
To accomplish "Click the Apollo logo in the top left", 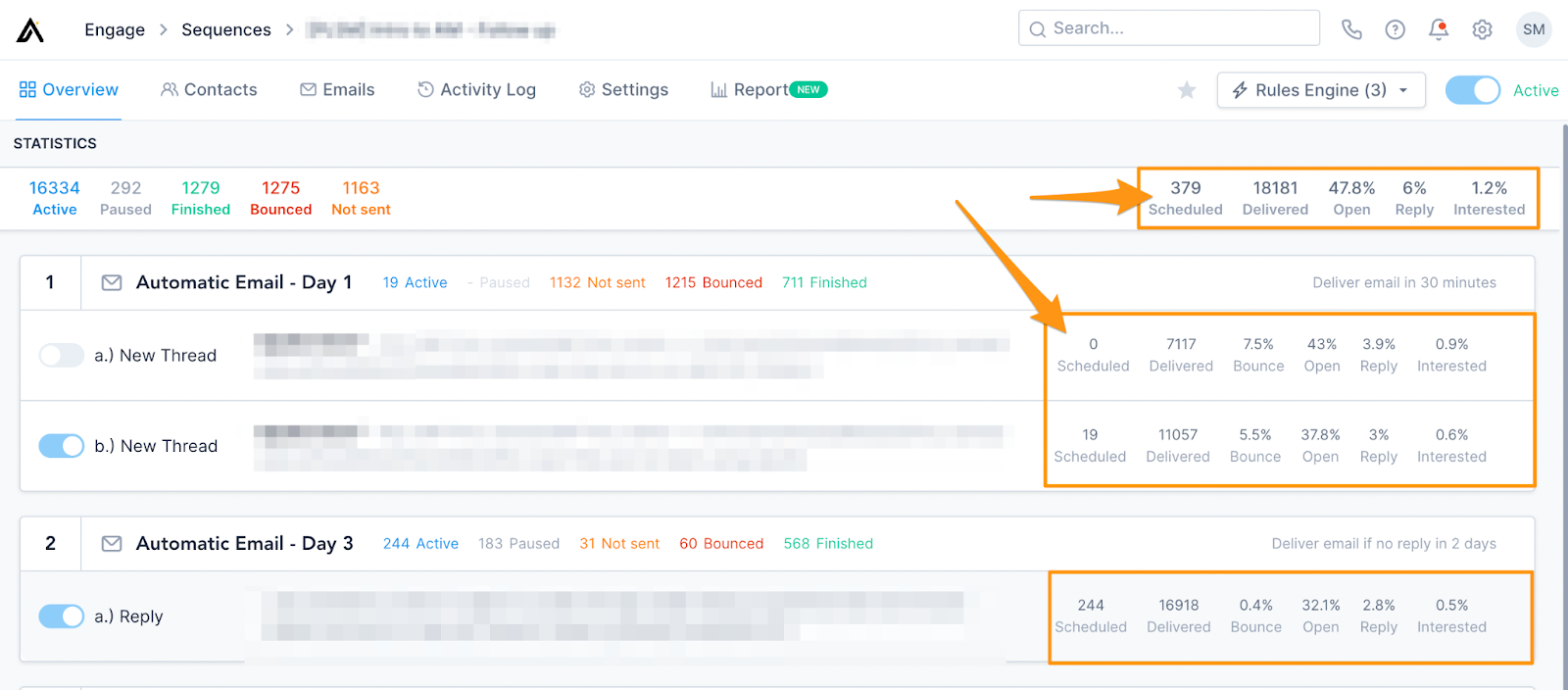I will coord(29,29).
